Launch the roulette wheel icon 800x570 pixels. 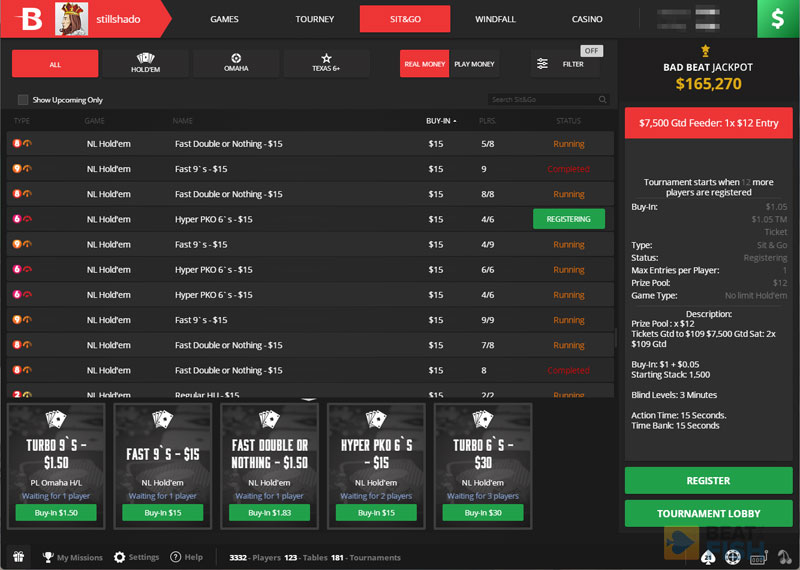point(732,557)
